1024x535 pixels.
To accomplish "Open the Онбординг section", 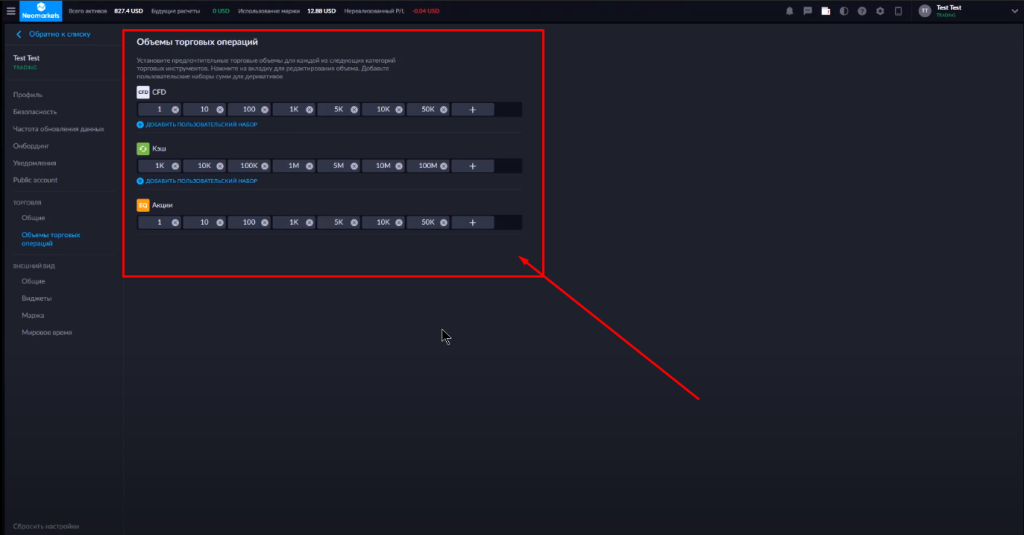I will point(31,146).
